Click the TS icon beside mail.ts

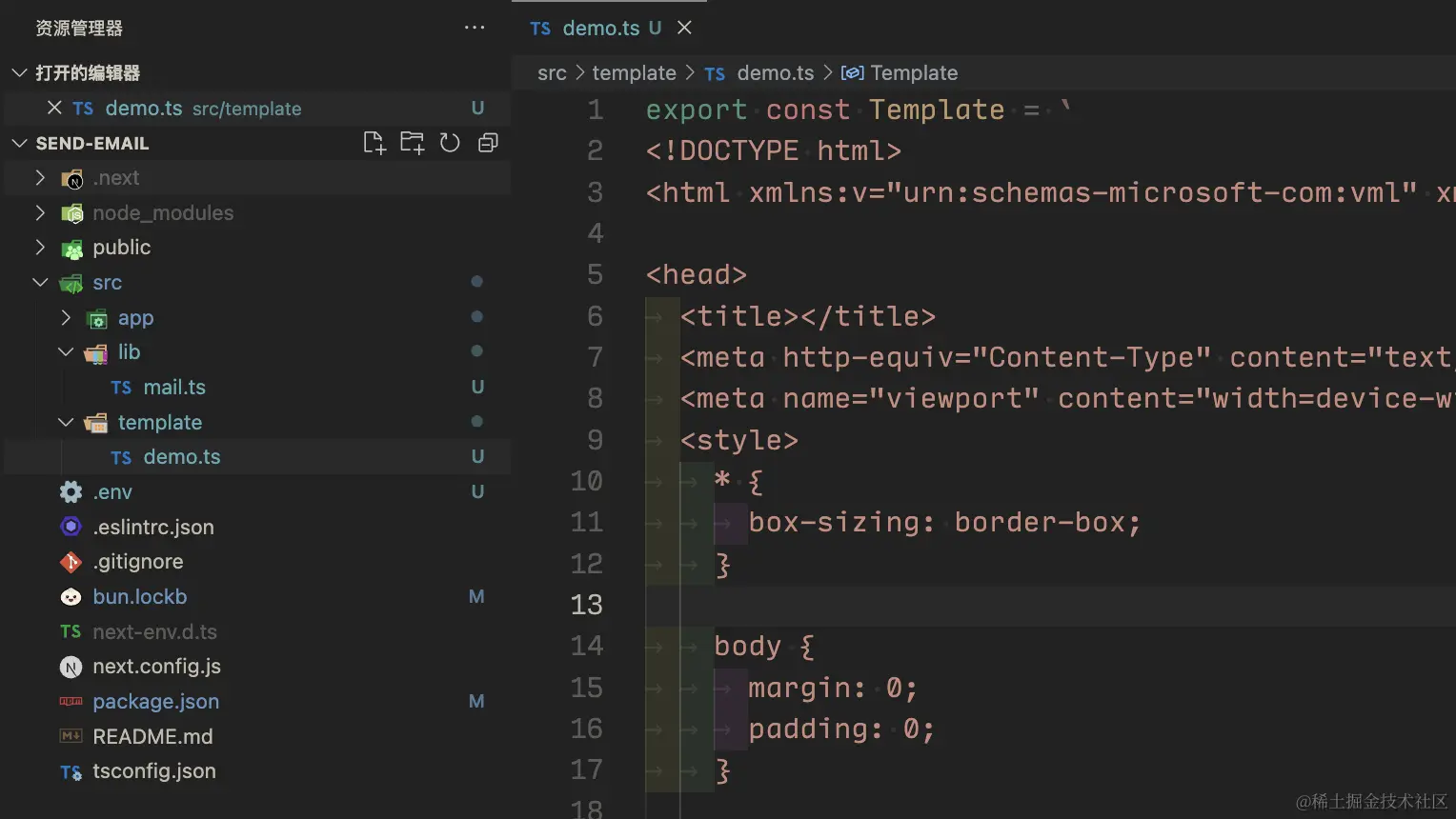click(x=121, y=388)
